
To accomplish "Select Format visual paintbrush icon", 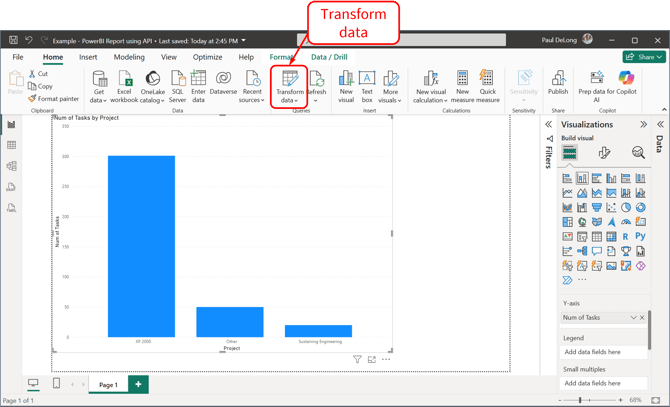I will (x=604, y=152).
